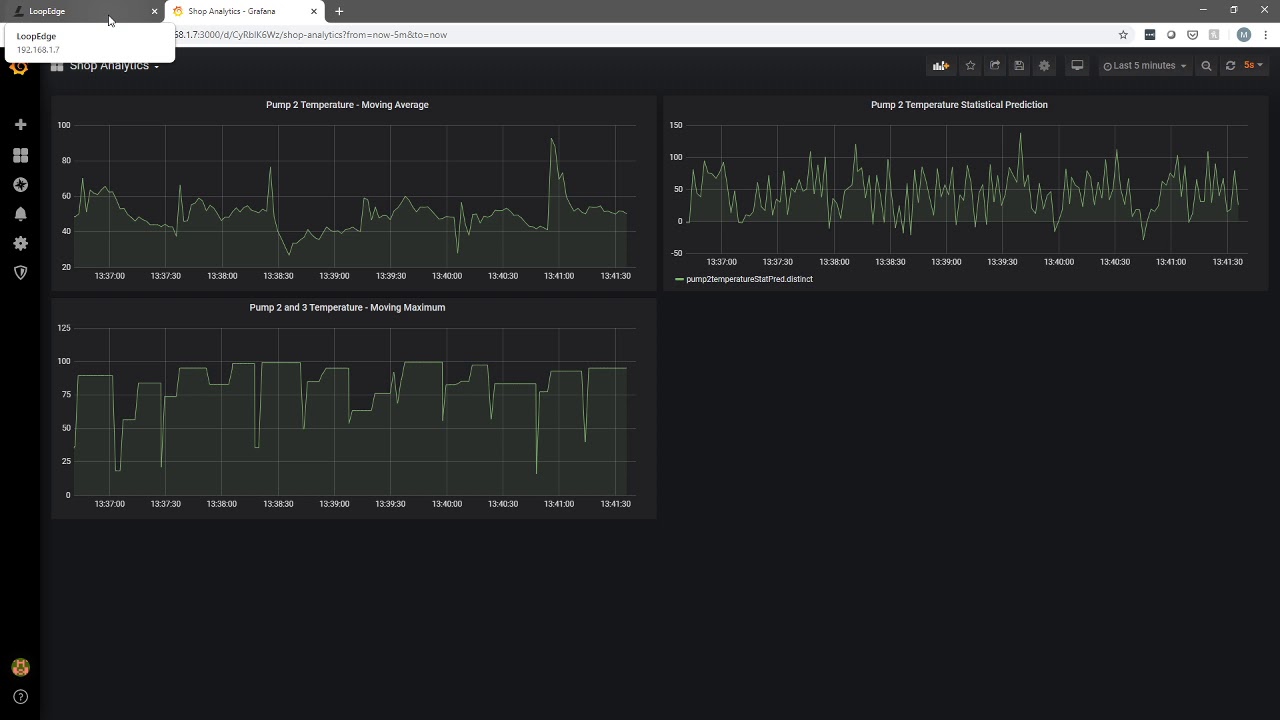The height and width of the screenshot is (720, 1280).
Task: Zoom out time range with magnifier
Action: coord(1206,66)
